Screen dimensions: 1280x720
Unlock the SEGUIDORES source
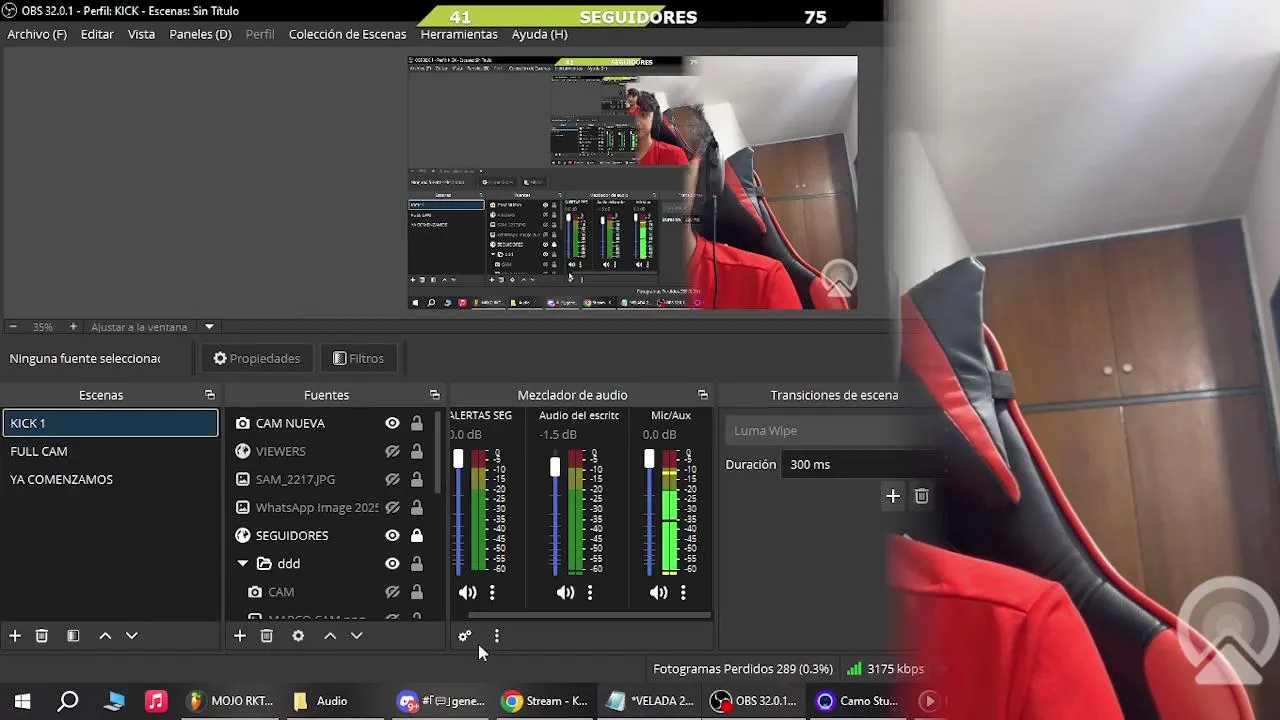tap(416, 535)
